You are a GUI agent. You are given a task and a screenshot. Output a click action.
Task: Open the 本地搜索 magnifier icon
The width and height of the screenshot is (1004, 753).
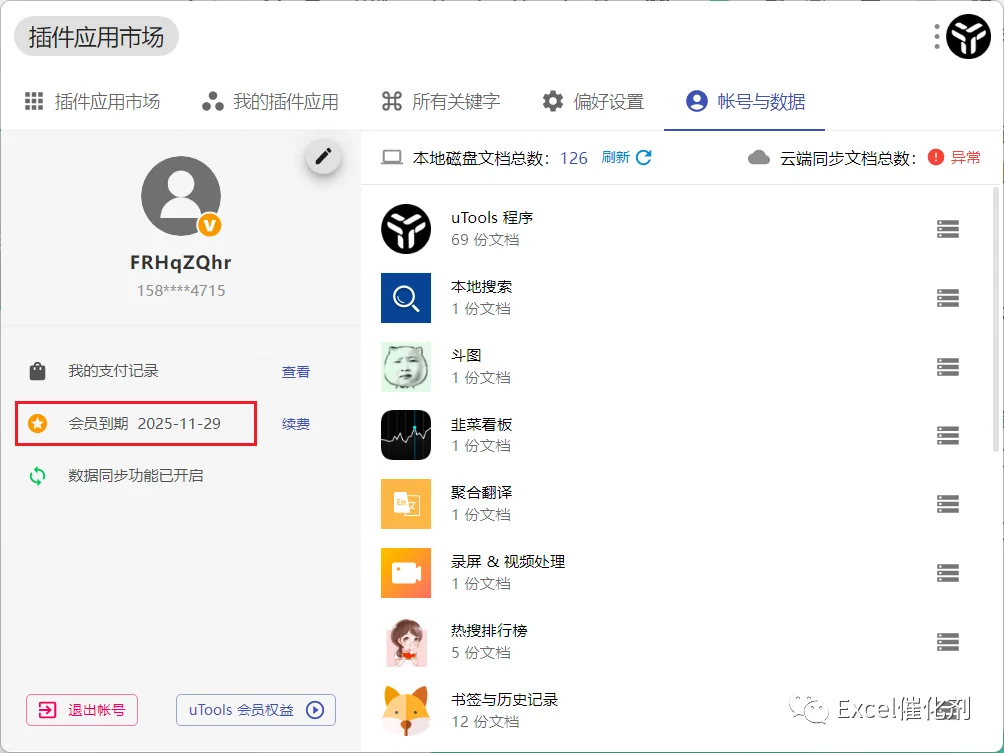406,298
